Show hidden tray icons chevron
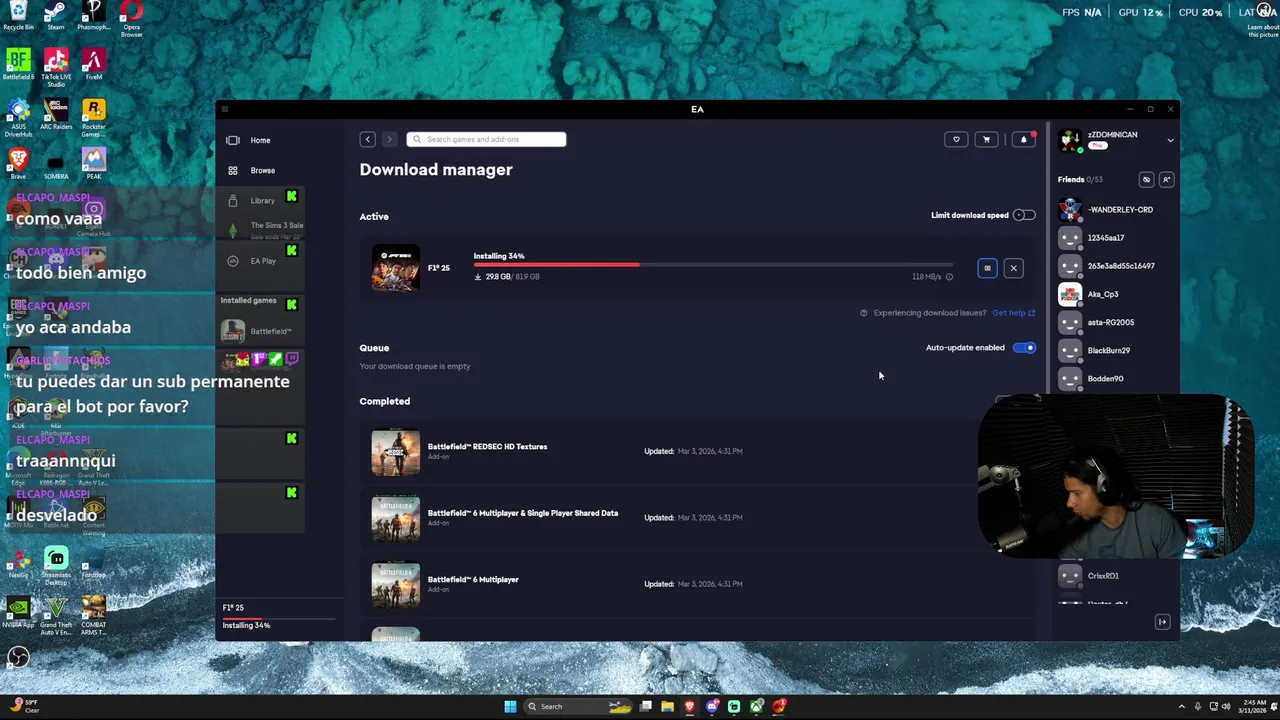Viewport: 1280px width, 720px height. [1181, 707]
